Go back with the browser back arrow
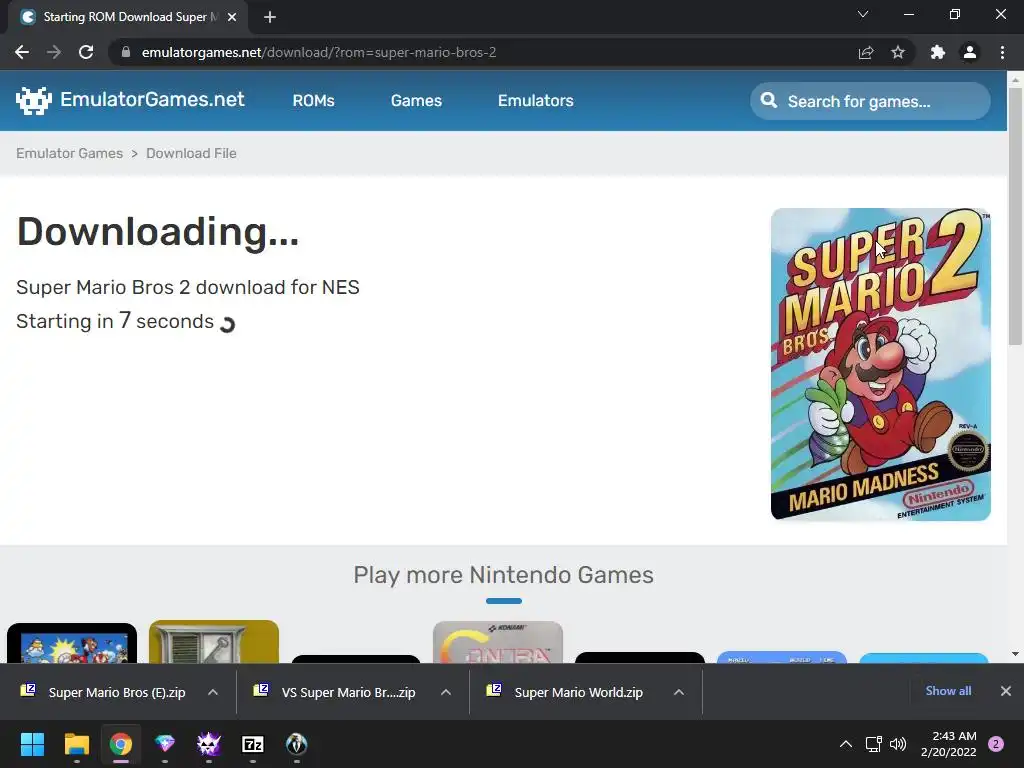 point(22,52)
